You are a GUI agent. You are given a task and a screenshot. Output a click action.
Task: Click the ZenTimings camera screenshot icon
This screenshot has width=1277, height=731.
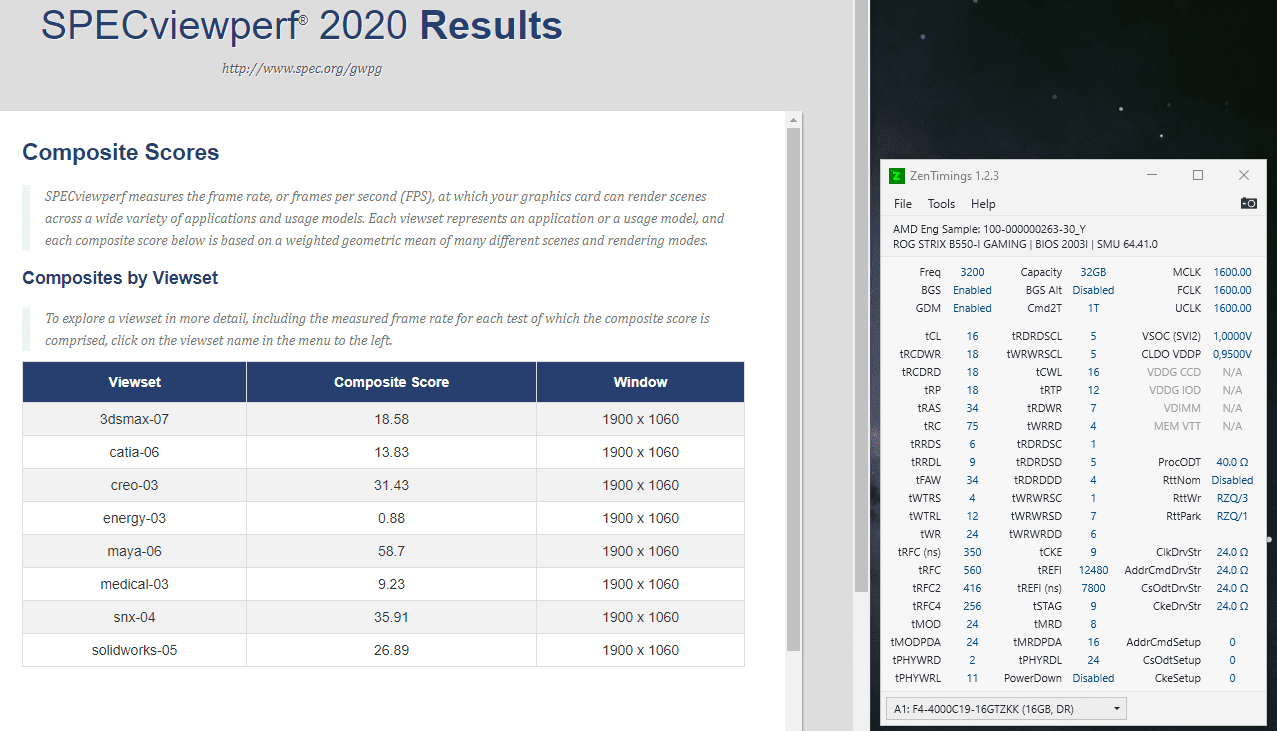point(1248,203)
